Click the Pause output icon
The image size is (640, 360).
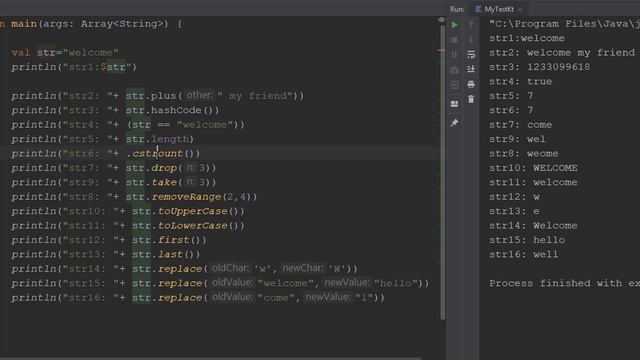click(x=454, y=55)
